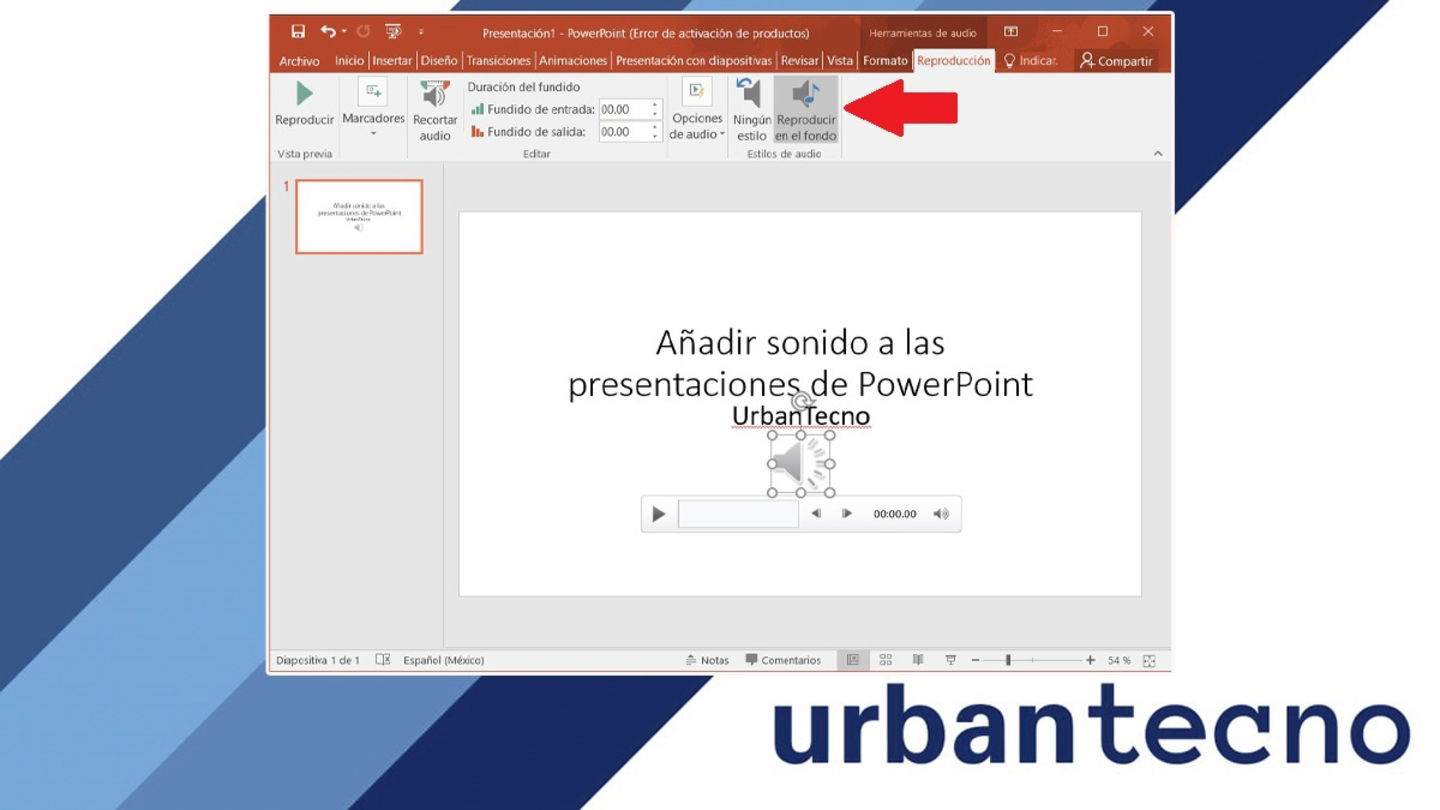
Task: Select the Reproducción tab
Action: pyautogui.click(x=954, y=61)
